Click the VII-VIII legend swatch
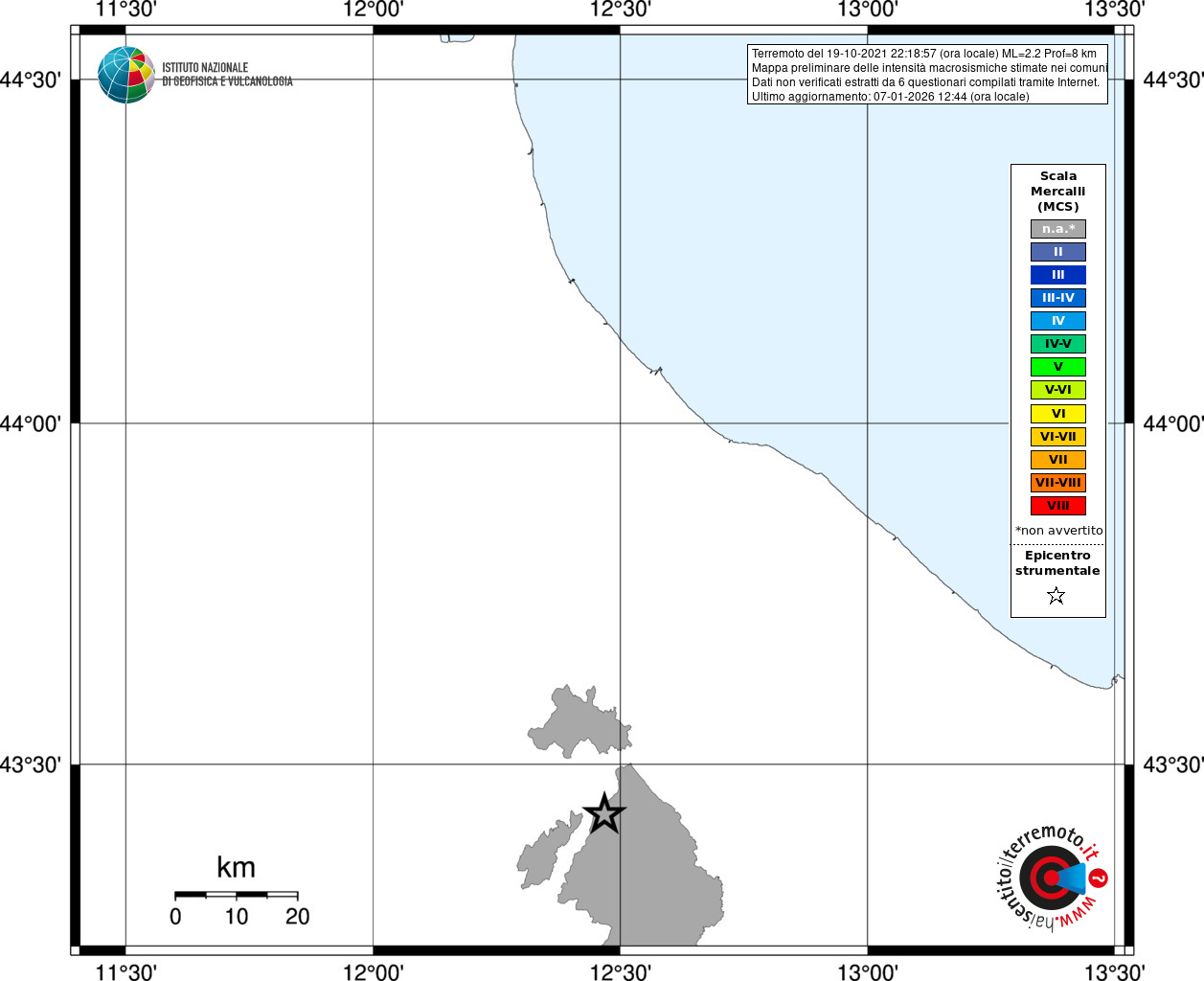 coord(1058,483)
